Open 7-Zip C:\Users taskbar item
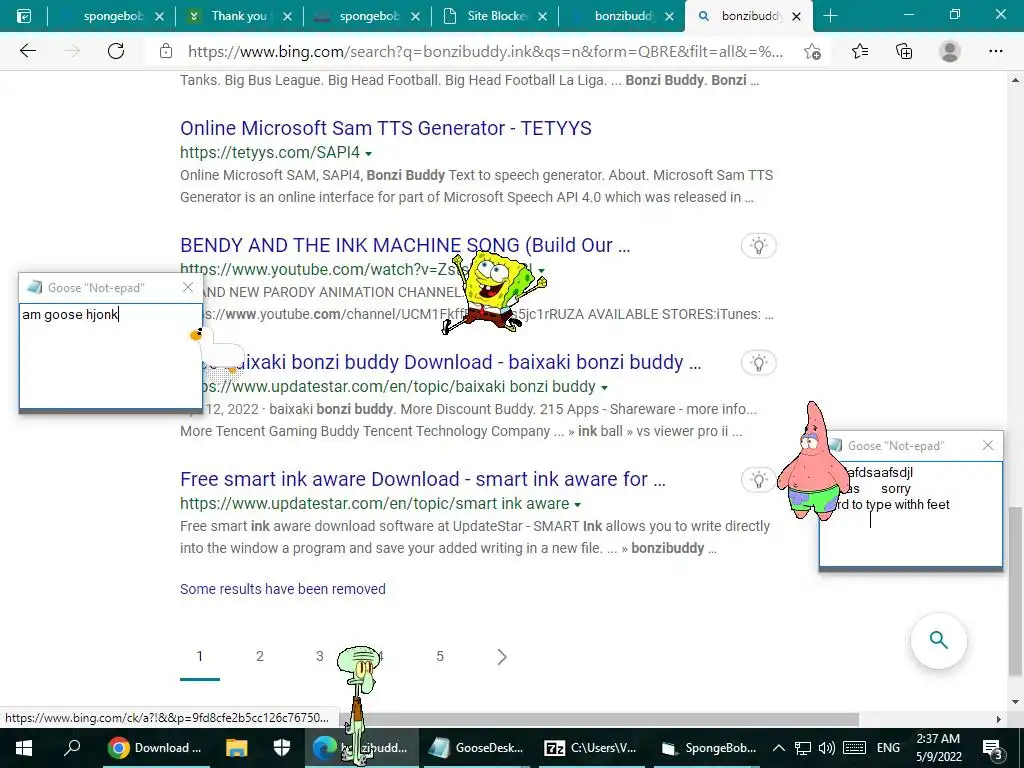1024x768 pixels. (590, 748)
